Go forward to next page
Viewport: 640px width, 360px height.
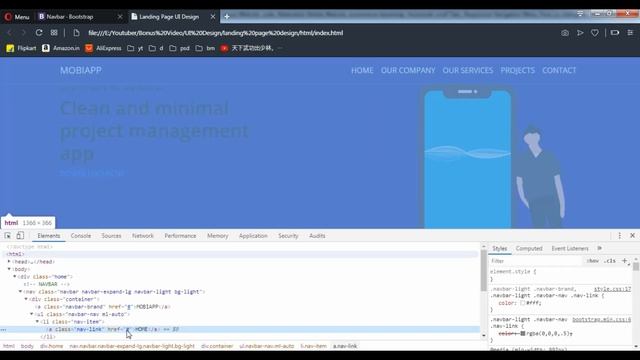23,33
